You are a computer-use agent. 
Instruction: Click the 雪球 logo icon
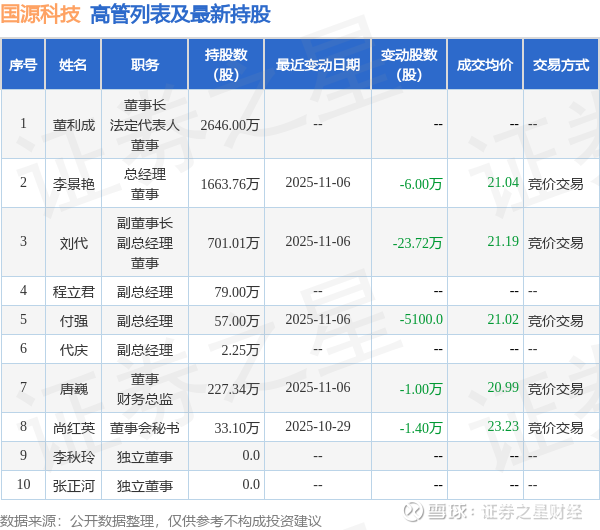coord(413,512)
